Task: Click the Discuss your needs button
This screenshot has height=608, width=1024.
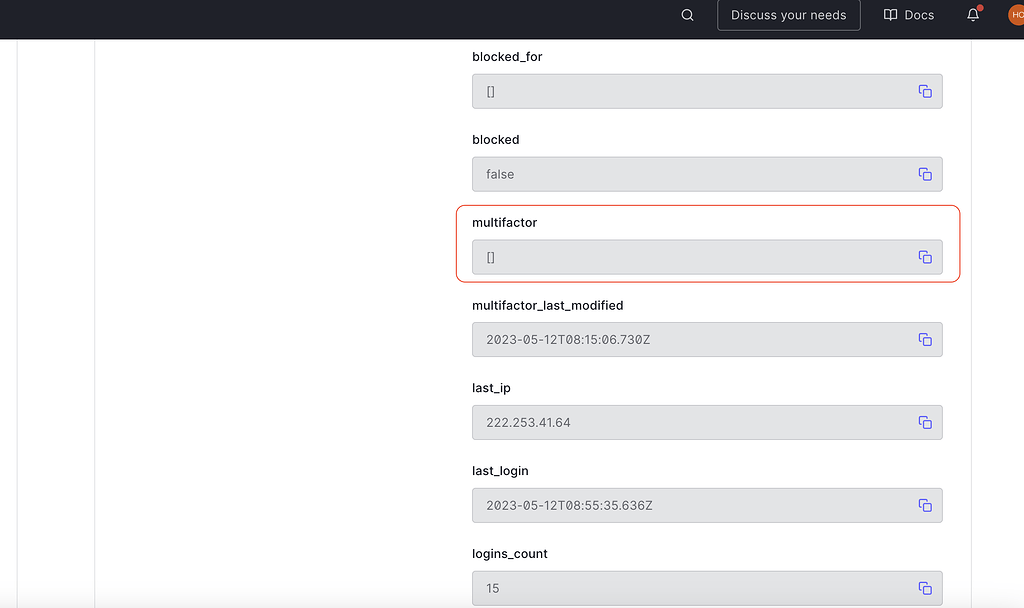Action: pos(788,15)
